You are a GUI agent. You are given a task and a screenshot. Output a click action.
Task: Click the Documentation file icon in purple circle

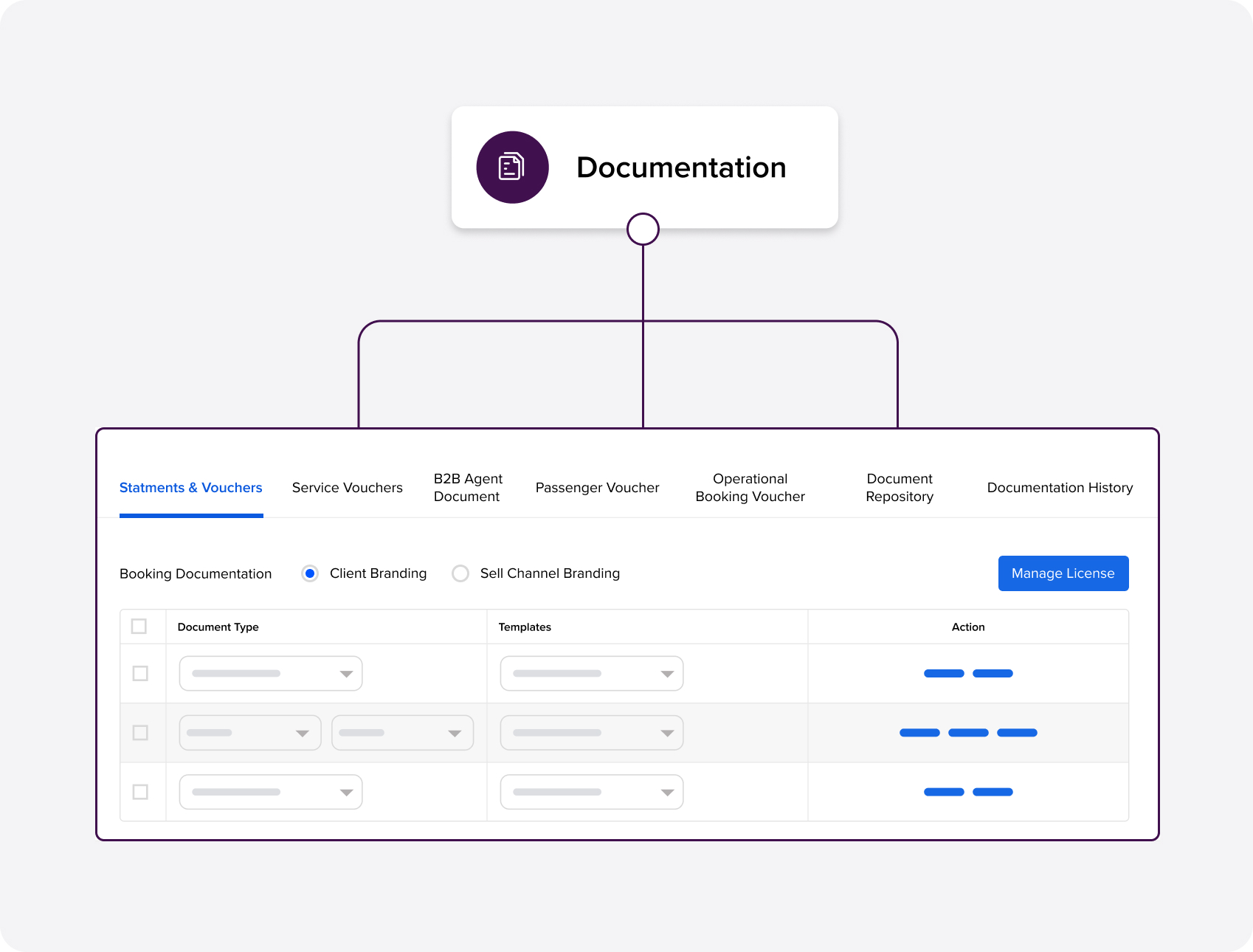pos(512,168)
